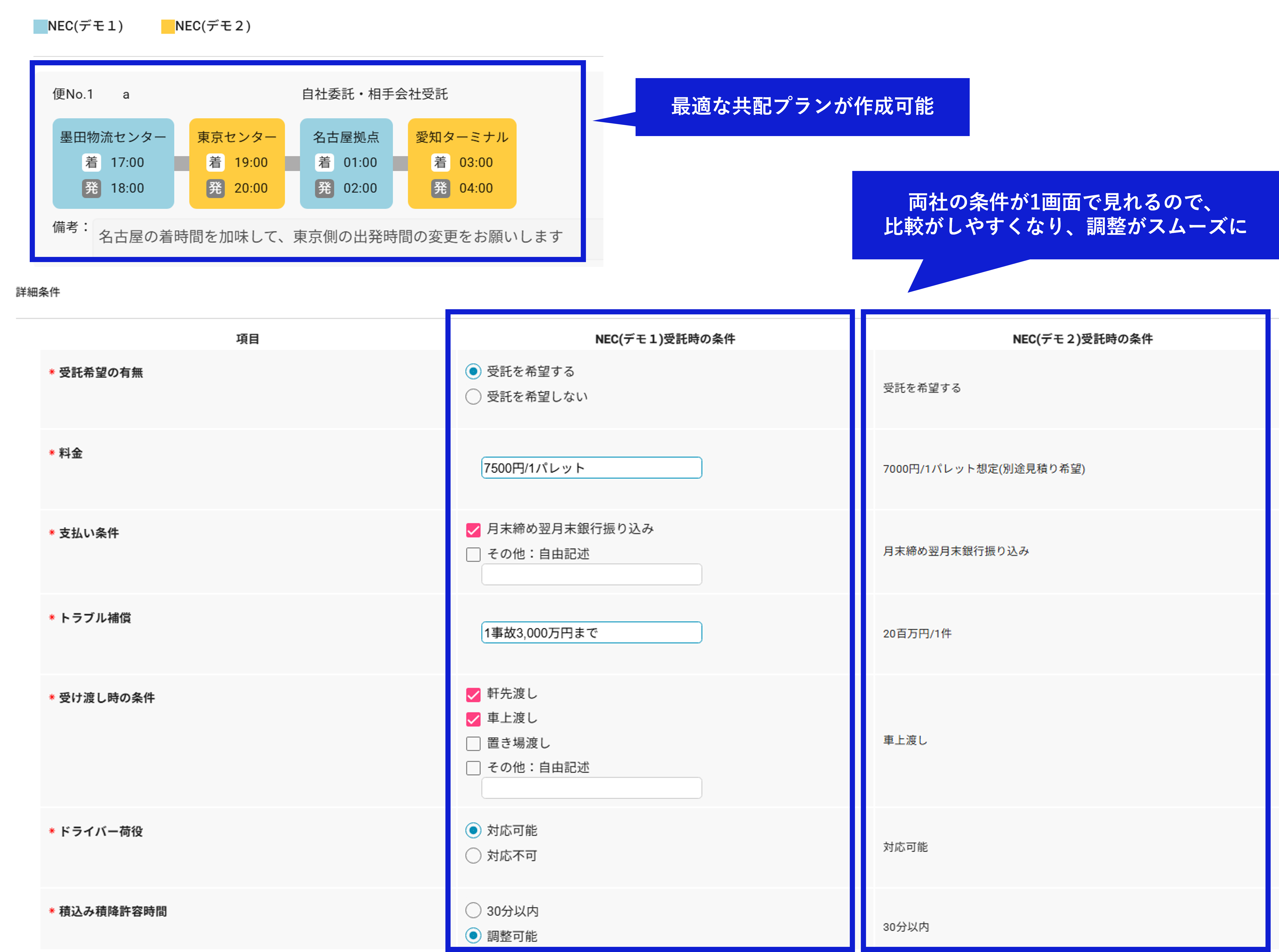Enable the 置き場渡し checkbox
This screenshot has width=1279, height=952.
click(x=473, y=743)
